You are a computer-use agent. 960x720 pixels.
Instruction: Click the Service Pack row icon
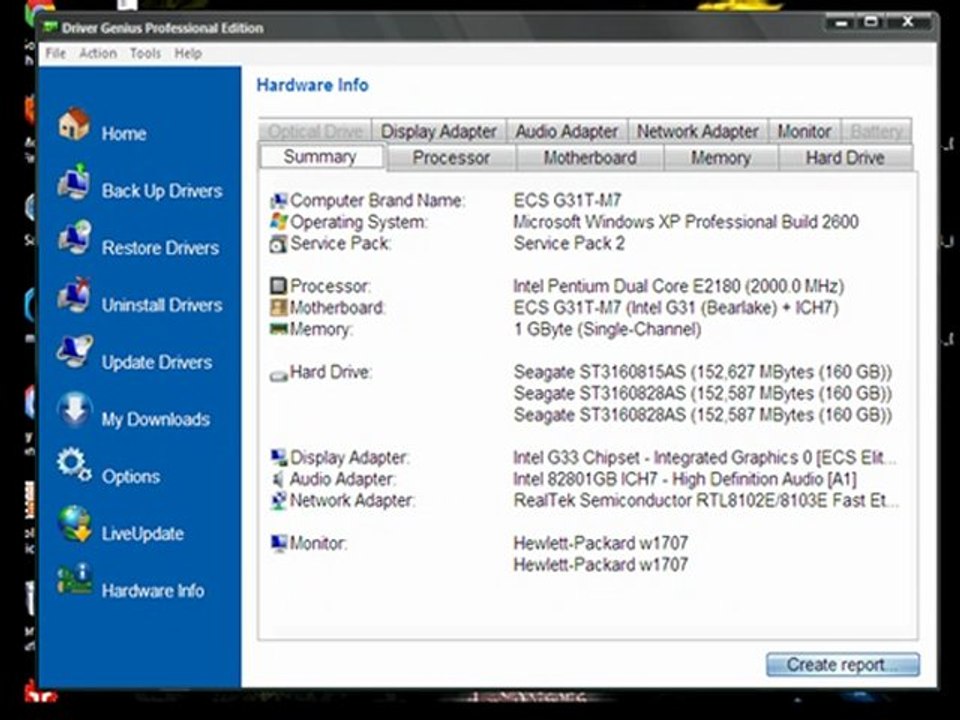point(279,244)
